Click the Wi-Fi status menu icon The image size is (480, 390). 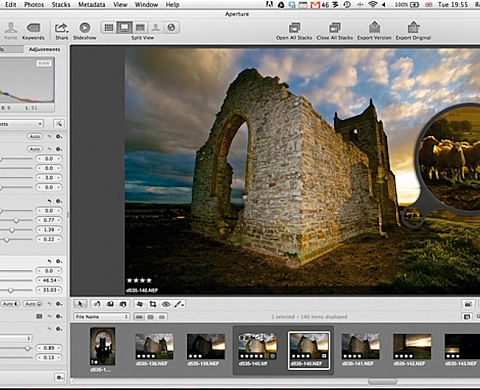373,5
